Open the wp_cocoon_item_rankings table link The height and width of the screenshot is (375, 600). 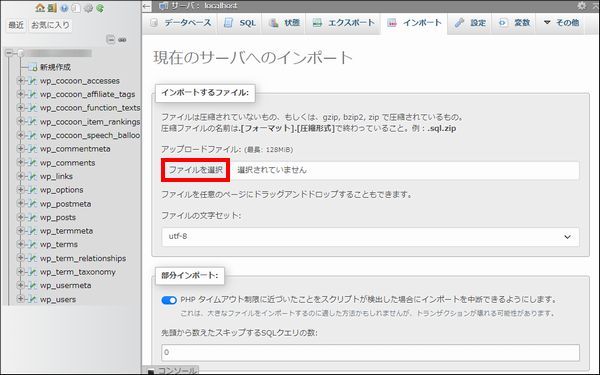click(90, 122)
